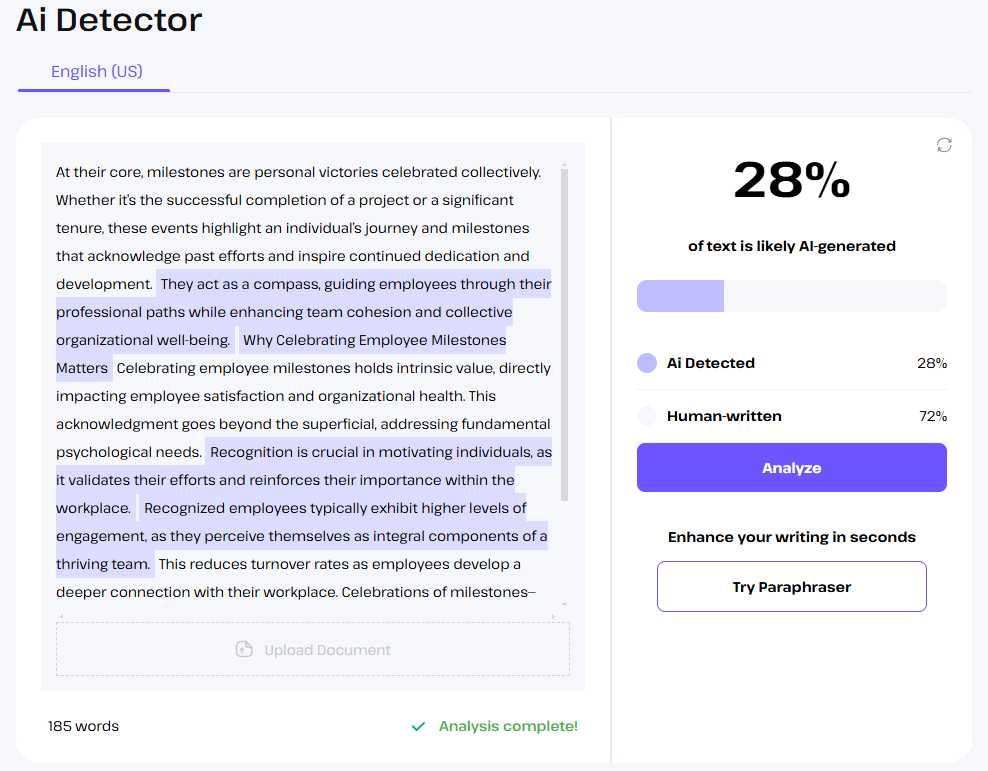Click the green Analysis complete checkmark
The width and height of the screenshot is (988, 771).
tap(419, 727)
